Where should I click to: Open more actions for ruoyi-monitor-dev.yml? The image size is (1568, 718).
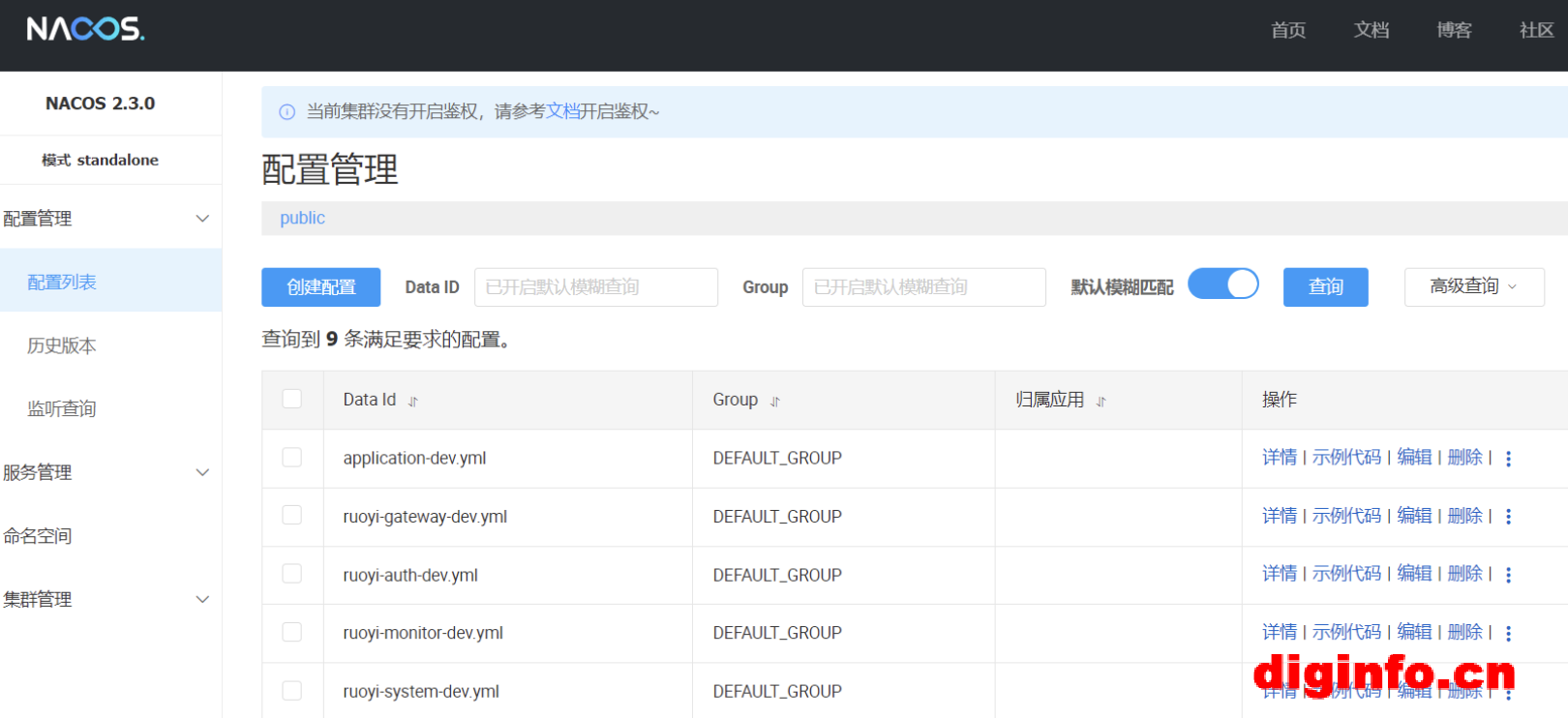click(x=1508, y=633)
